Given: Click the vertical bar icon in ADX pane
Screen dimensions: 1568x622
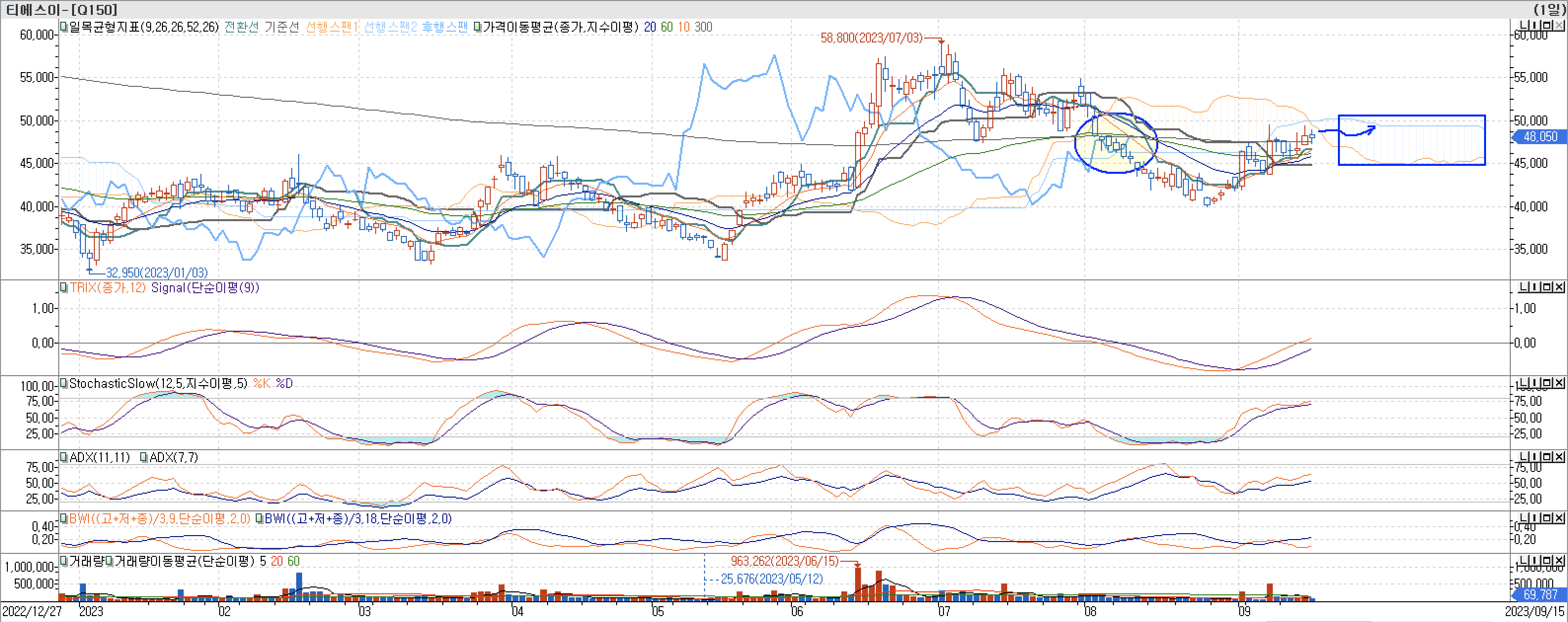Looking at the screenshot, I should pyautogui.click(x=1535, y=457).
